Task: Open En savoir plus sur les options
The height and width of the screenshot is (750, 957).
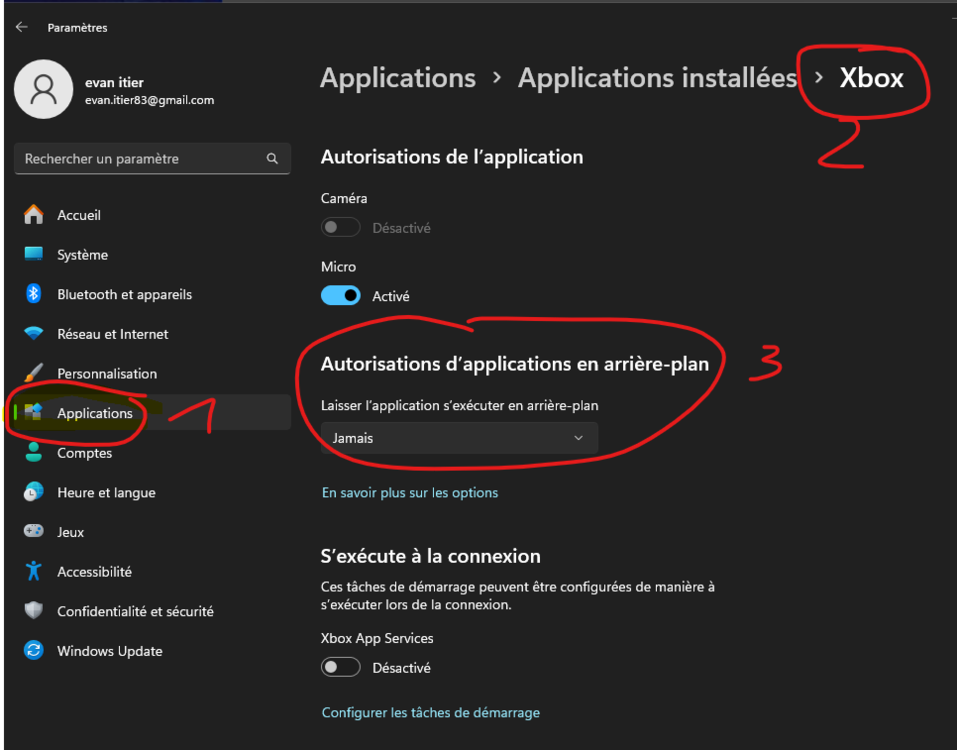Action: [409, 493]
